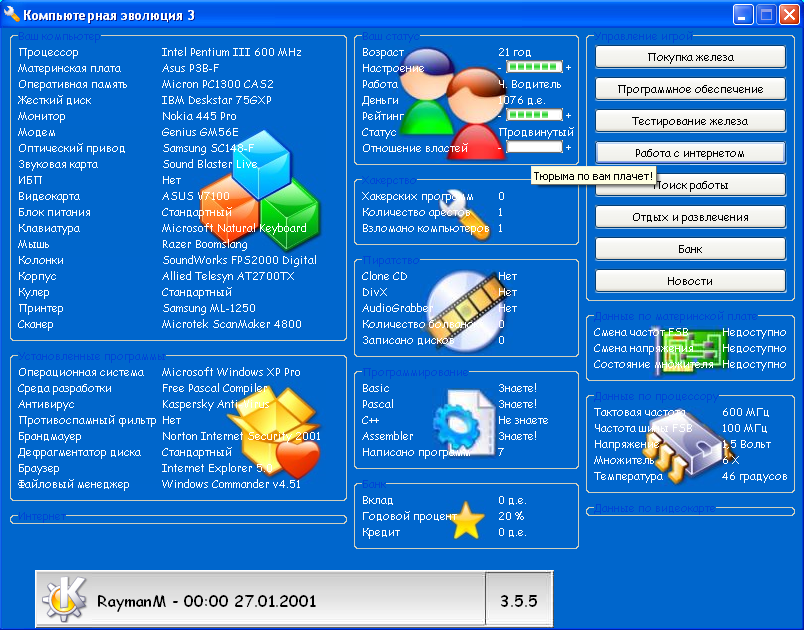Click the CD with film strip icon

(x=465, y=312)
